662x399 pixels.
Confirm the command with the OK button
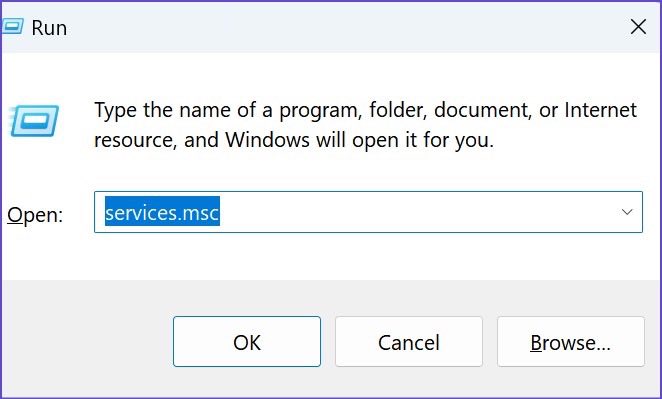click(247, 342)
